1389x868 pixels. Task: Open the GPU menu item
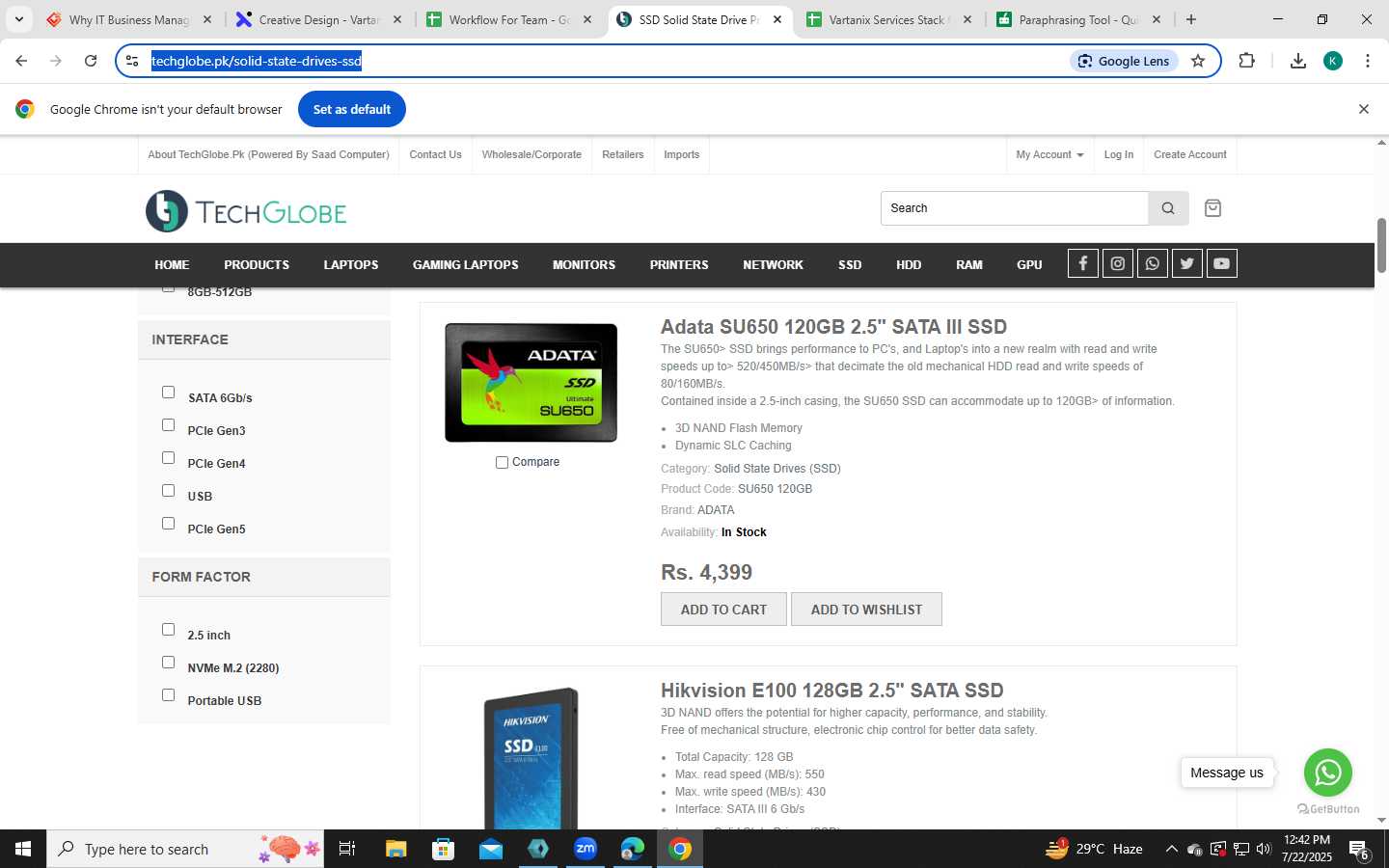(1029, 264)
